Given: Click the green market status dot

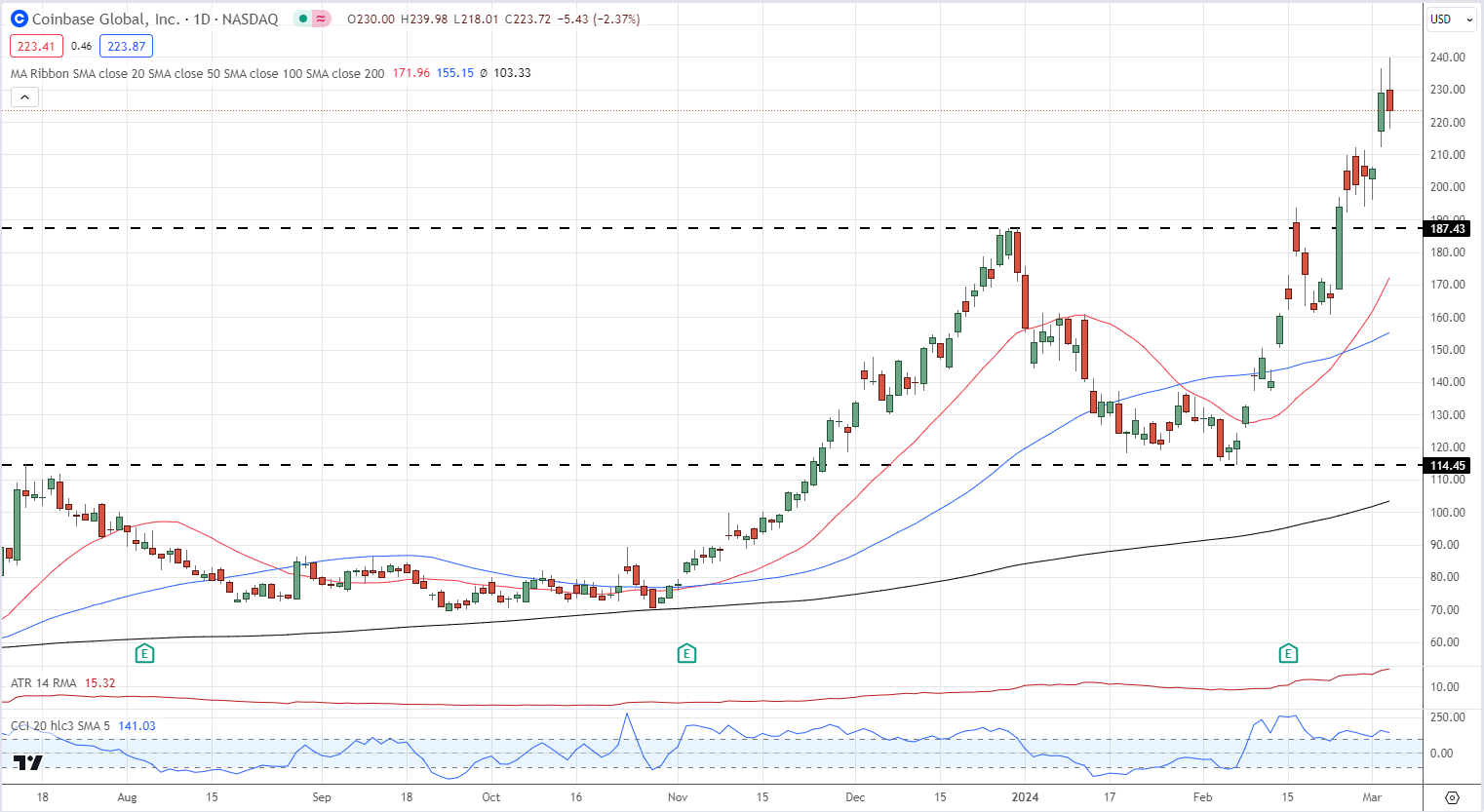Looking at the screenshot, I should 304,19.
